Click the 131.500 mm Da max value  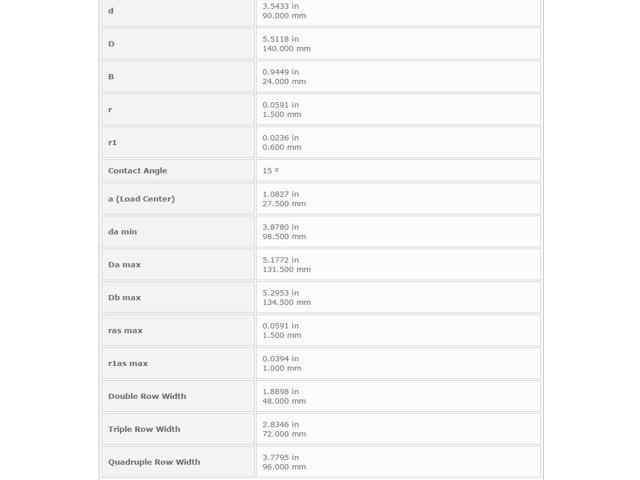click(286, 270)
